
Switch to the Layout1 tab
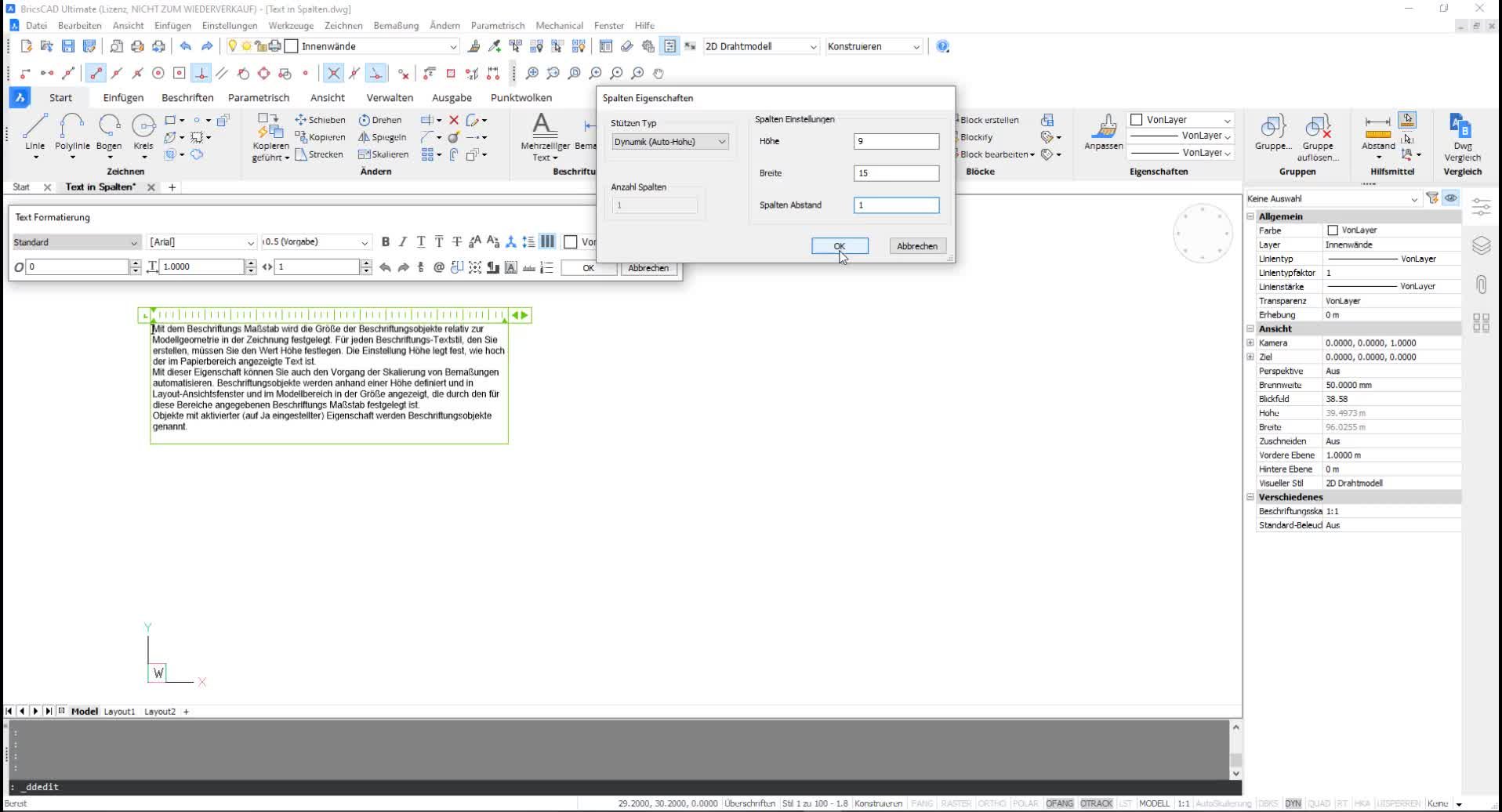[119, 712]
